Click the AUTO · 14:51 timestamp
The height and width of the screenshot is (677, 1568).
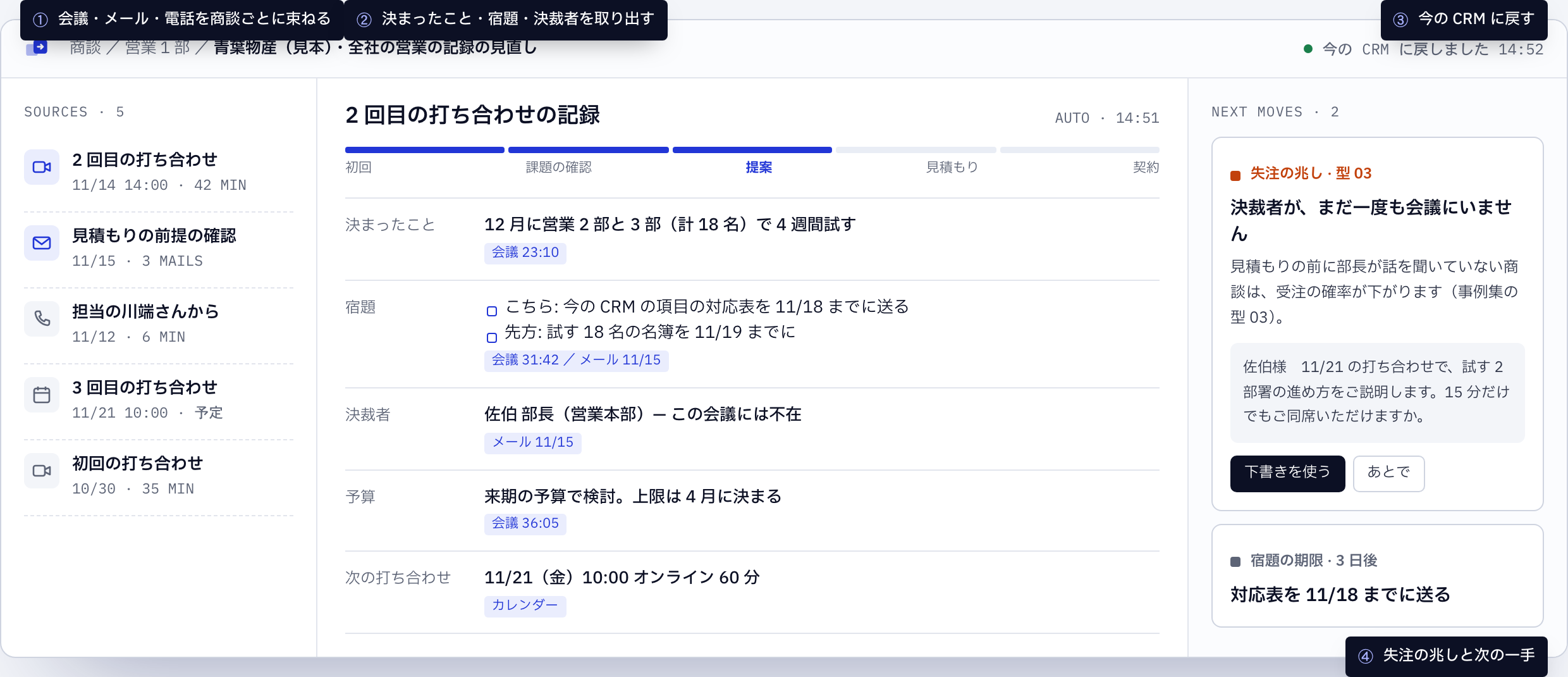(x=1106, y=118)
